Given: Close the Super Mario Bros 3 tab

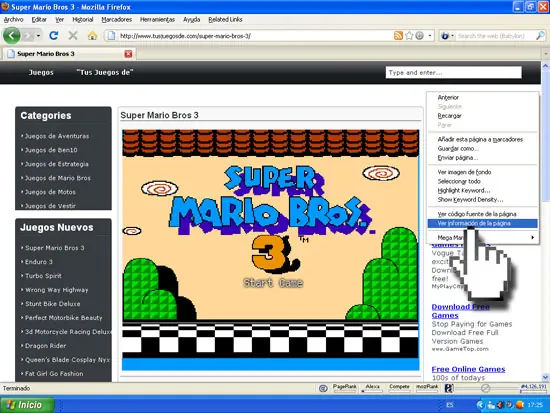Looking at the screenshot, I should (x=128, y=54).
